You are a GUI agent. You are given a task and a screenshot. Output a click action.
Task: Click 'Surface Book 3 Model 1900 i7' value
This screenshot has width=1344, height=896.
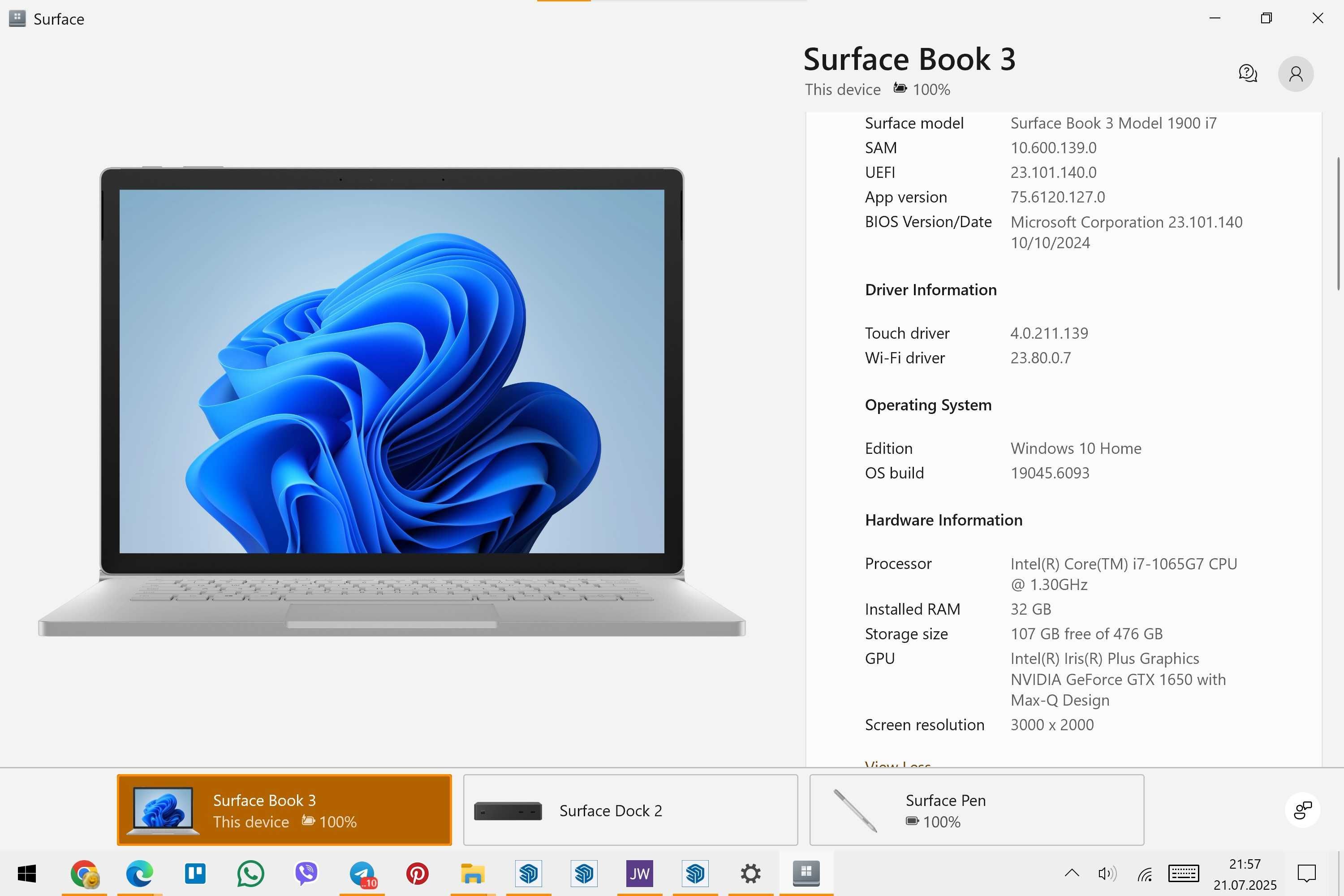[1114, 123]
